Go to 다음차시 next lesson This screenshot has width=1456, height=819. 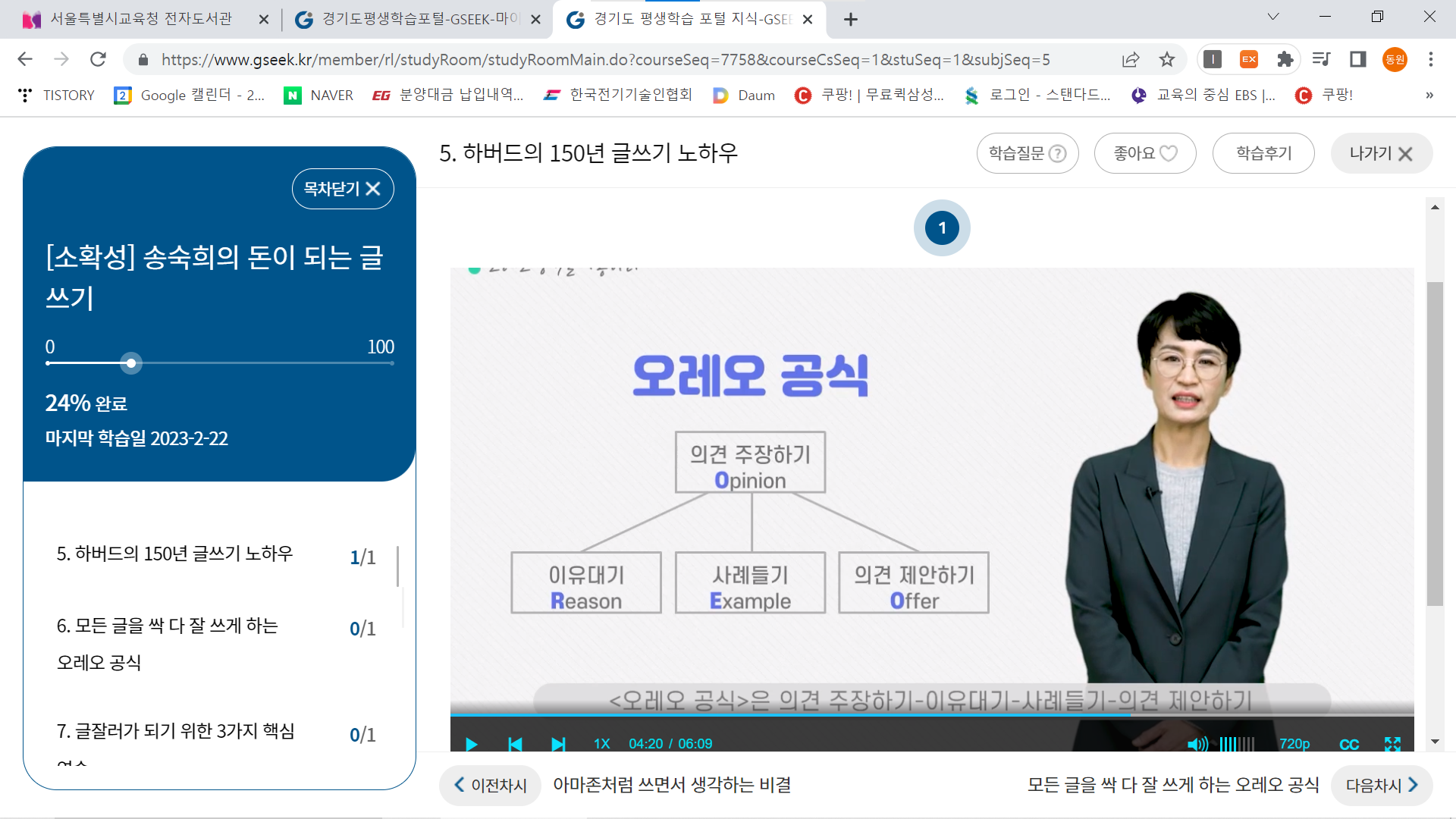click(1381, 785)
